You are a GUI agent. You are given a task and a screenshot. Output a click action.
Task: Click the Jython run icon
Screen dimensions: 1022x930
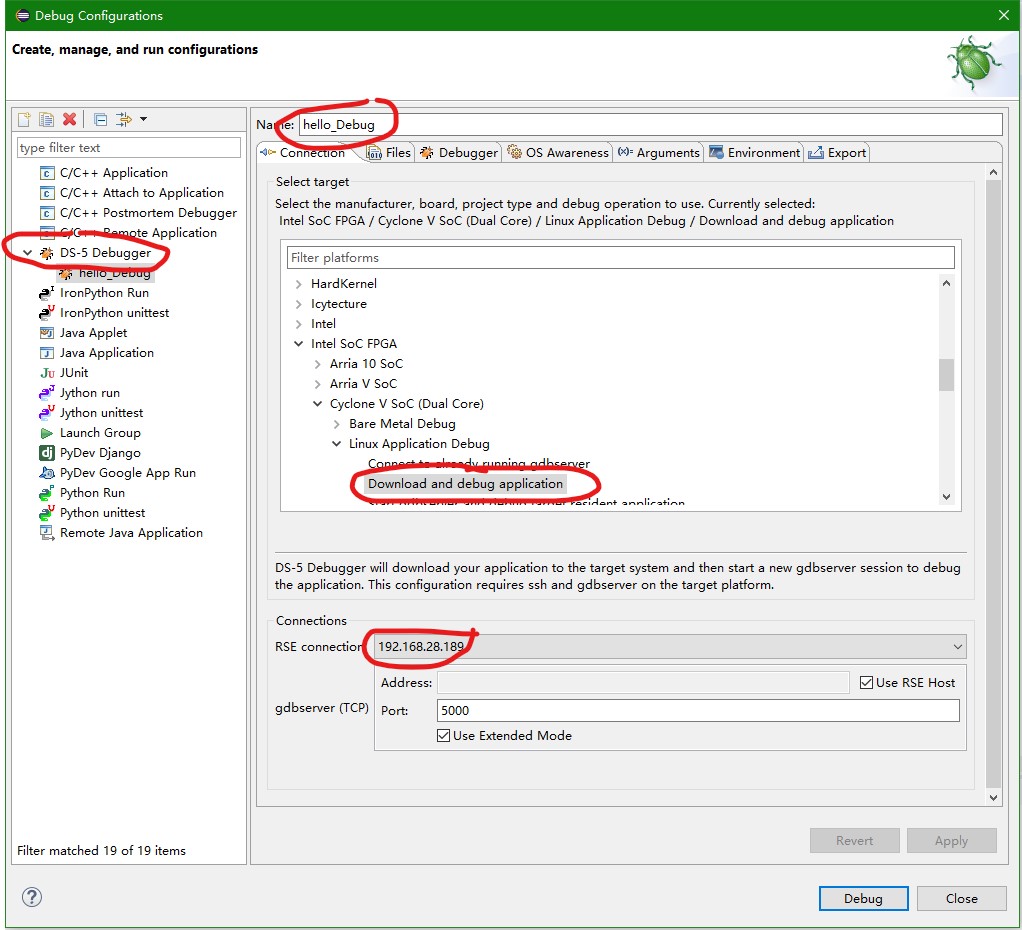(x=47, y=393)
